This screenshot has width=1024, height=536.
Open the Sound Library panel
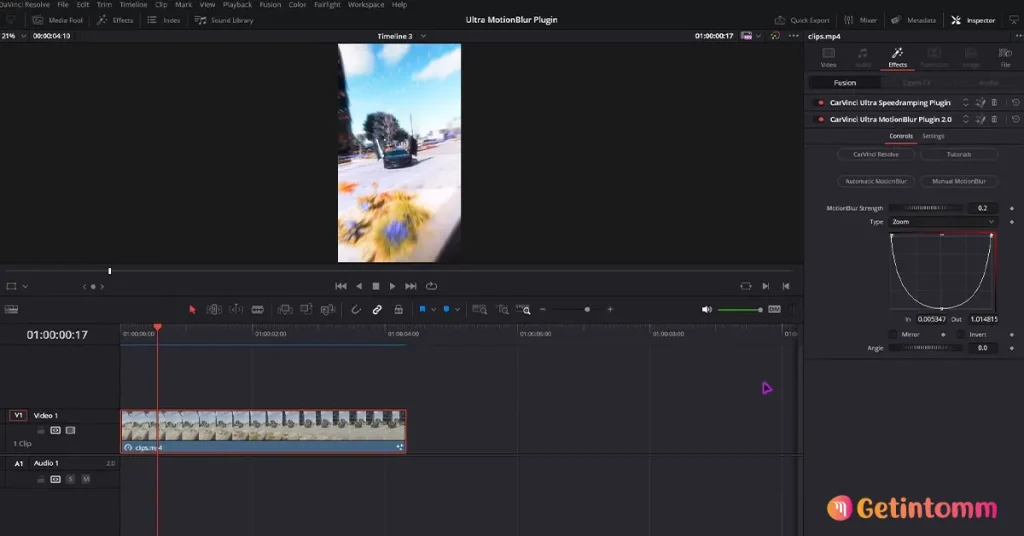pyautogui.click(x=224, y=20)
